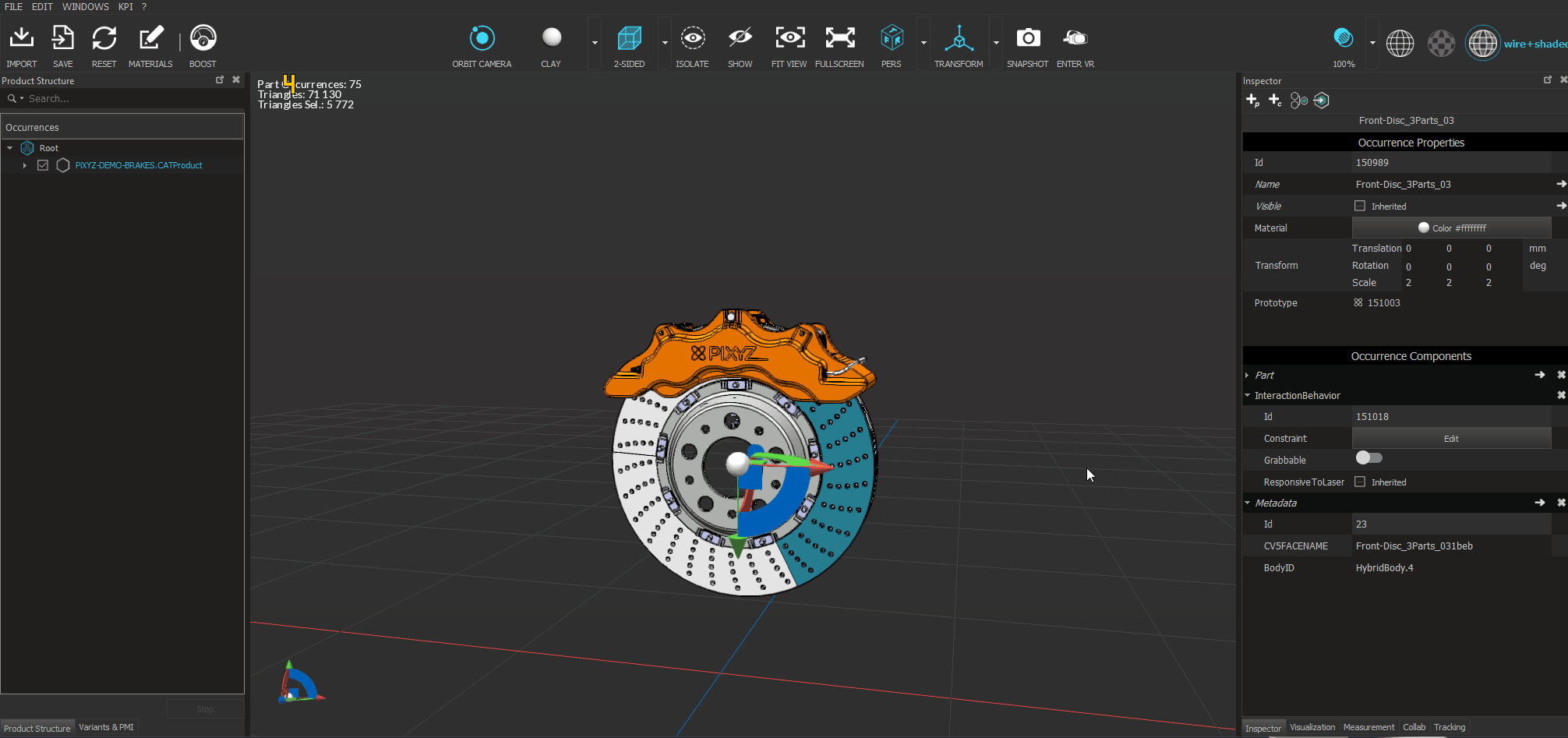
Task: Toggle the ResponsiveToLaser Inherited checkbox
Action: 1360,482
